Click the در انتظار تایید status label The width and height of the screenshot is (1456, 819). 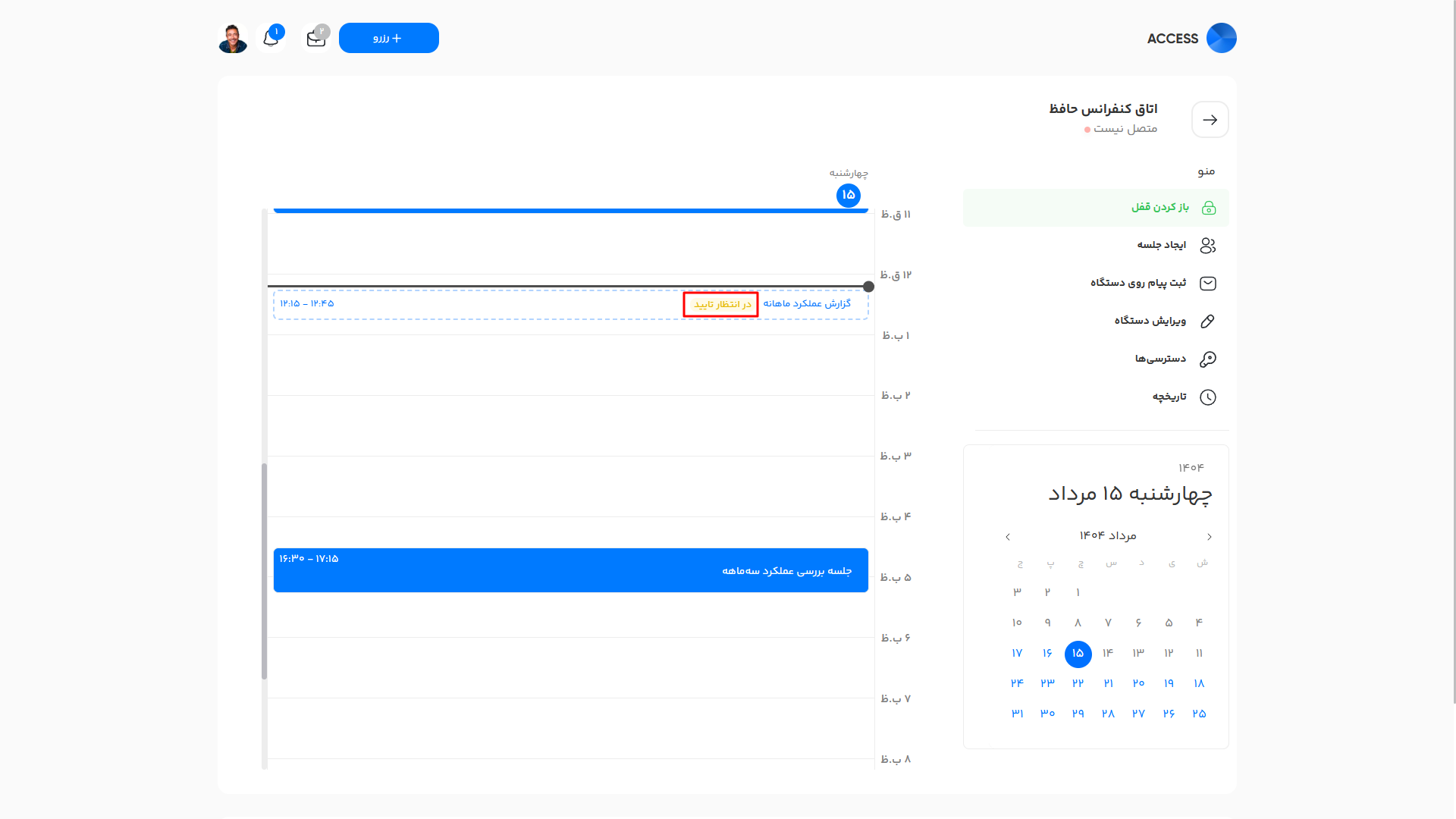tap(720, 303)
